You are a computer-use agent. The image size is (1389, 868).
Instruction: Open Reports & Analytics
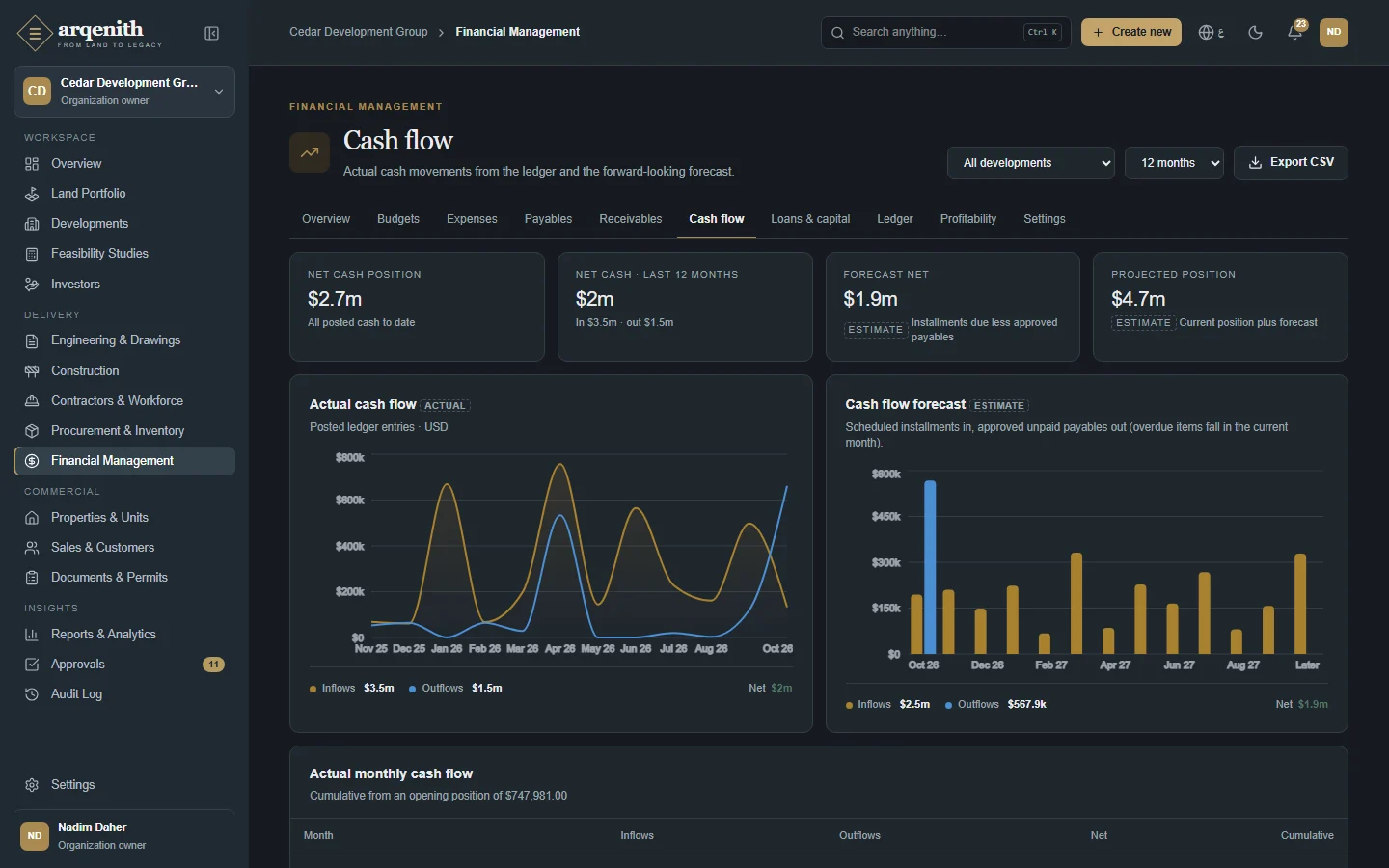point(124,635)
